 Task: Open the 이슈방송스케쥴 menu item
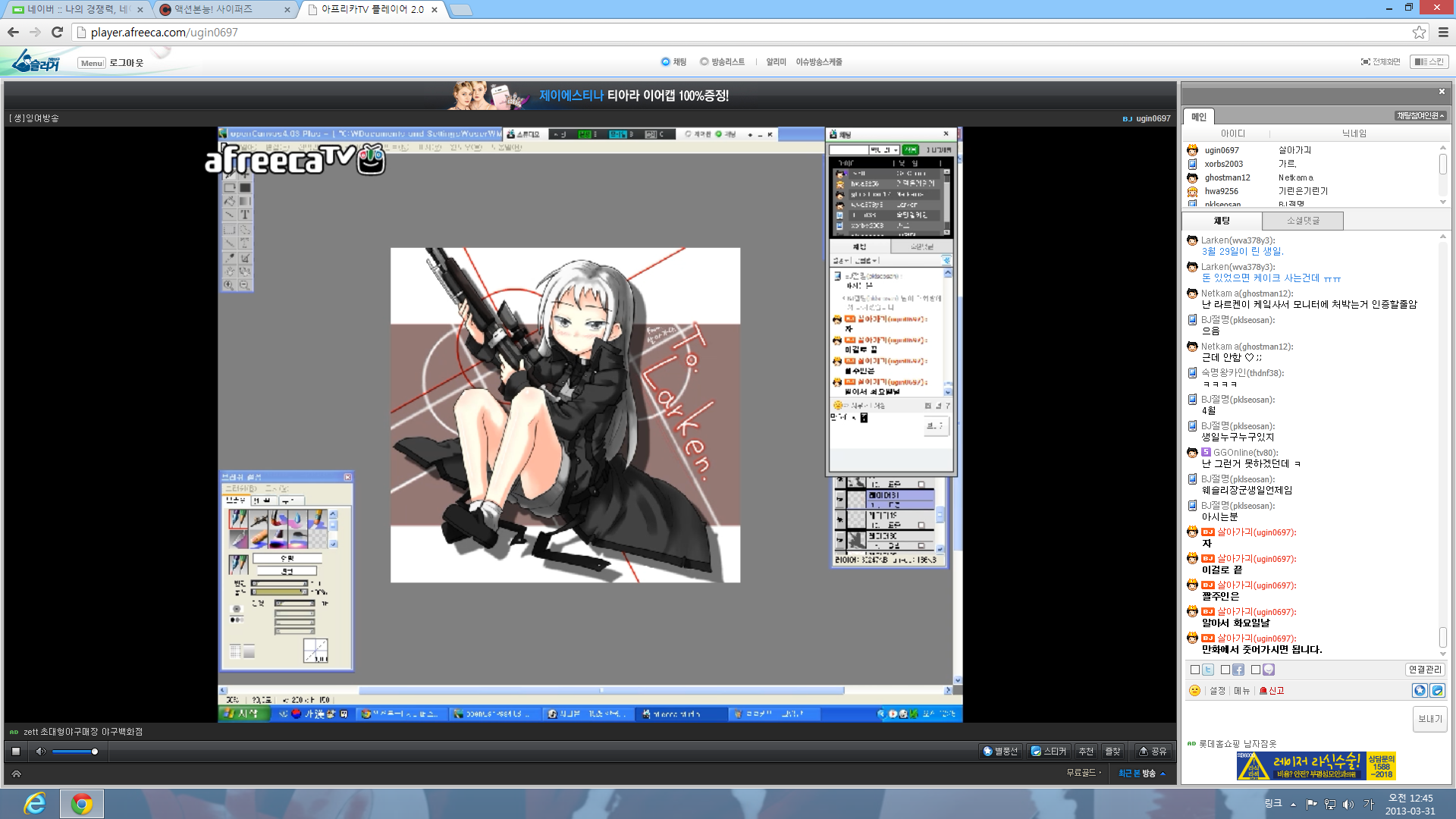(818, 62)
